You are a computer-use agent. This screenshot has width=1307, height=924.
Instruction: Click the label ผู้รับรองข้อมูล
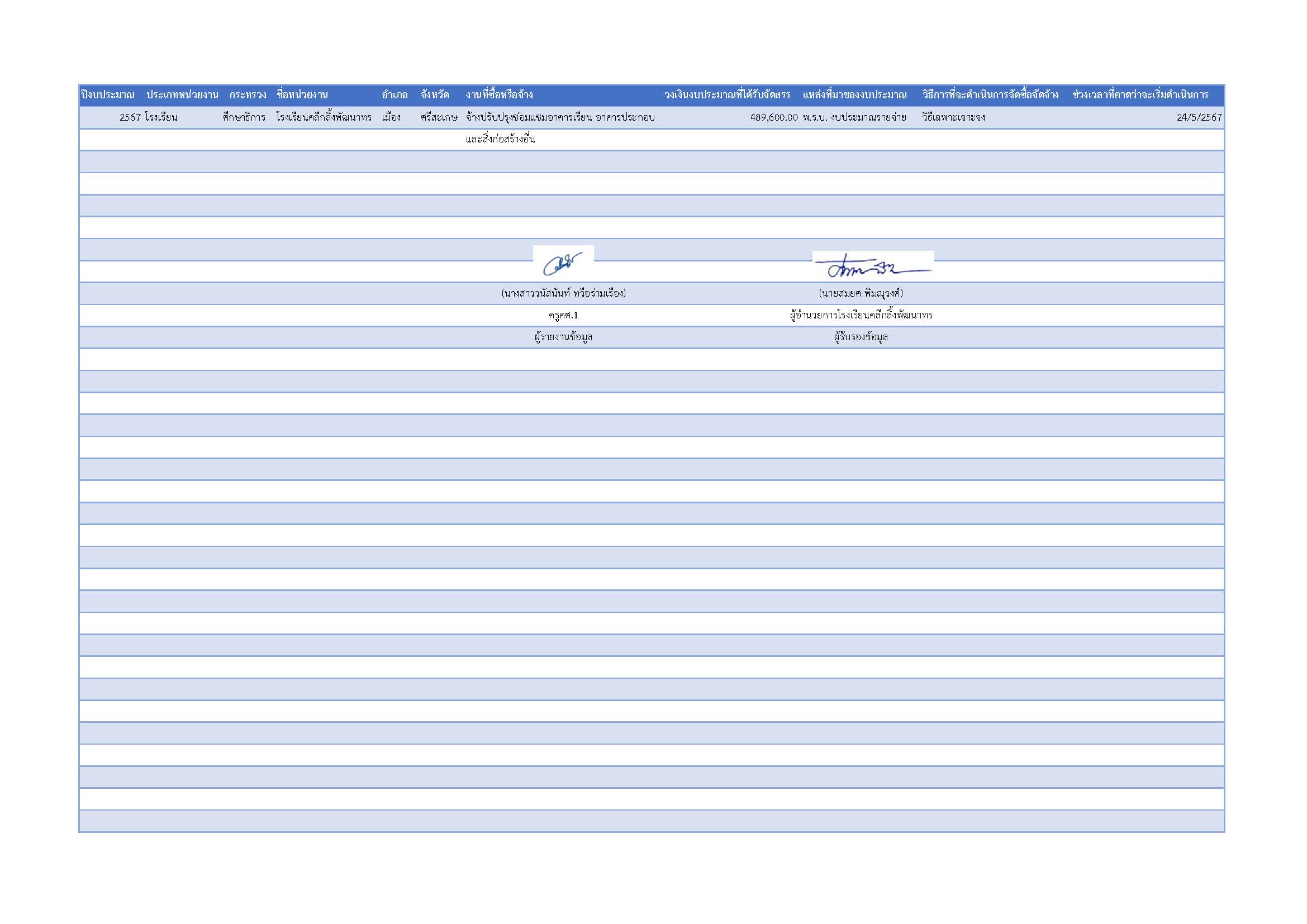coord(861,337)
